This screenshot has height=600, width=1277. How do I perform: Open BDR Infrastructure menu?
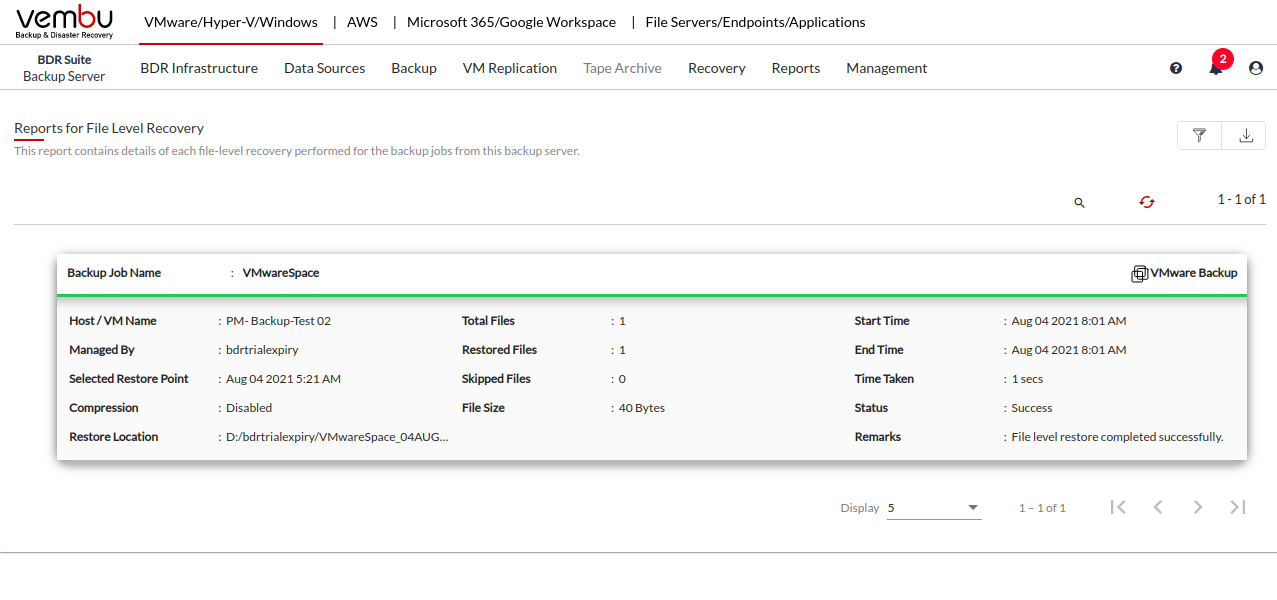pyautogui.click(x=199, y=68)
